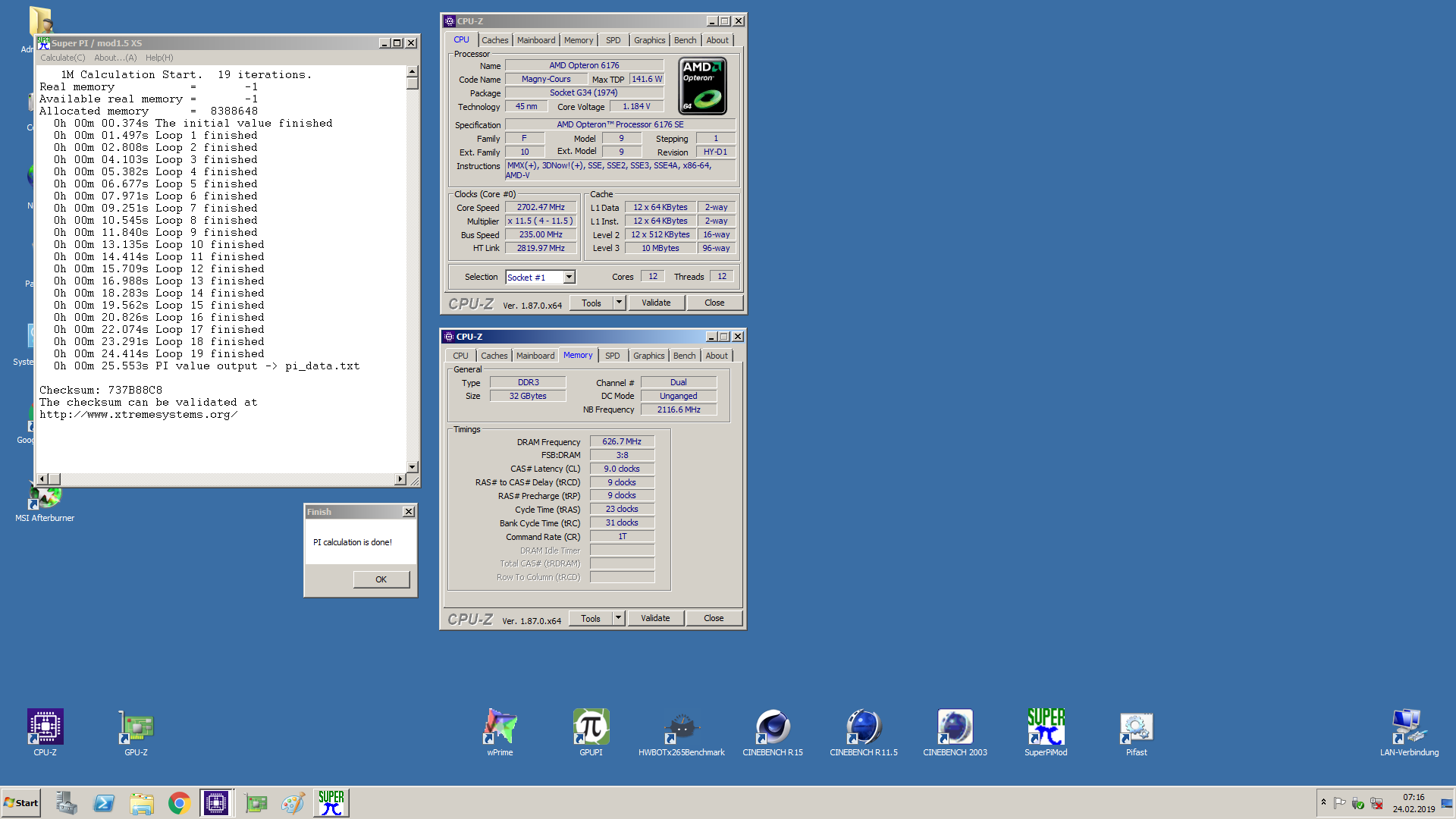Click the network tray icon

click(1376, 803)
